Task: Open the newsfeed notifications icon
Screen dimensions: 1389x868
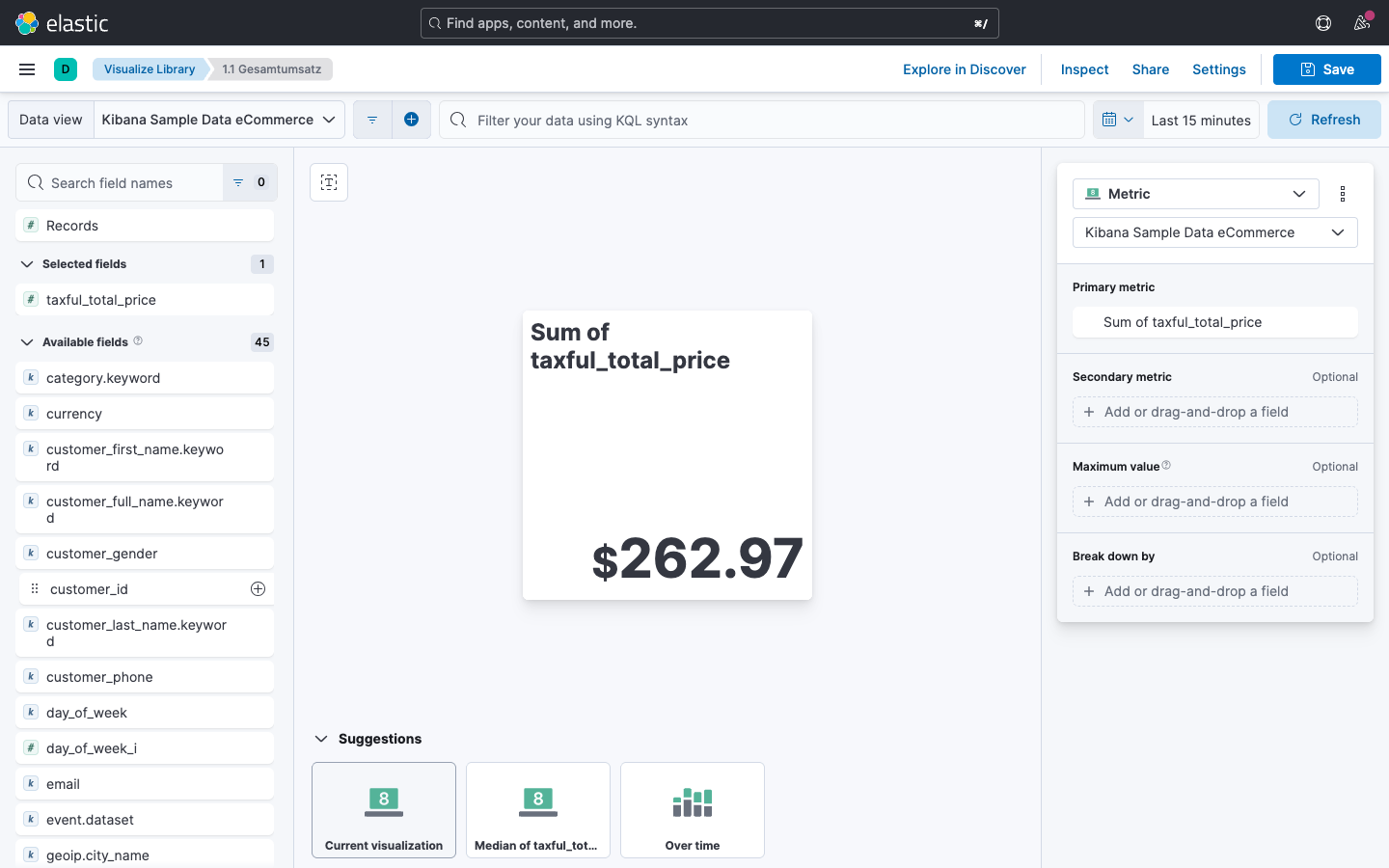Action: [x=1362, y=23]
